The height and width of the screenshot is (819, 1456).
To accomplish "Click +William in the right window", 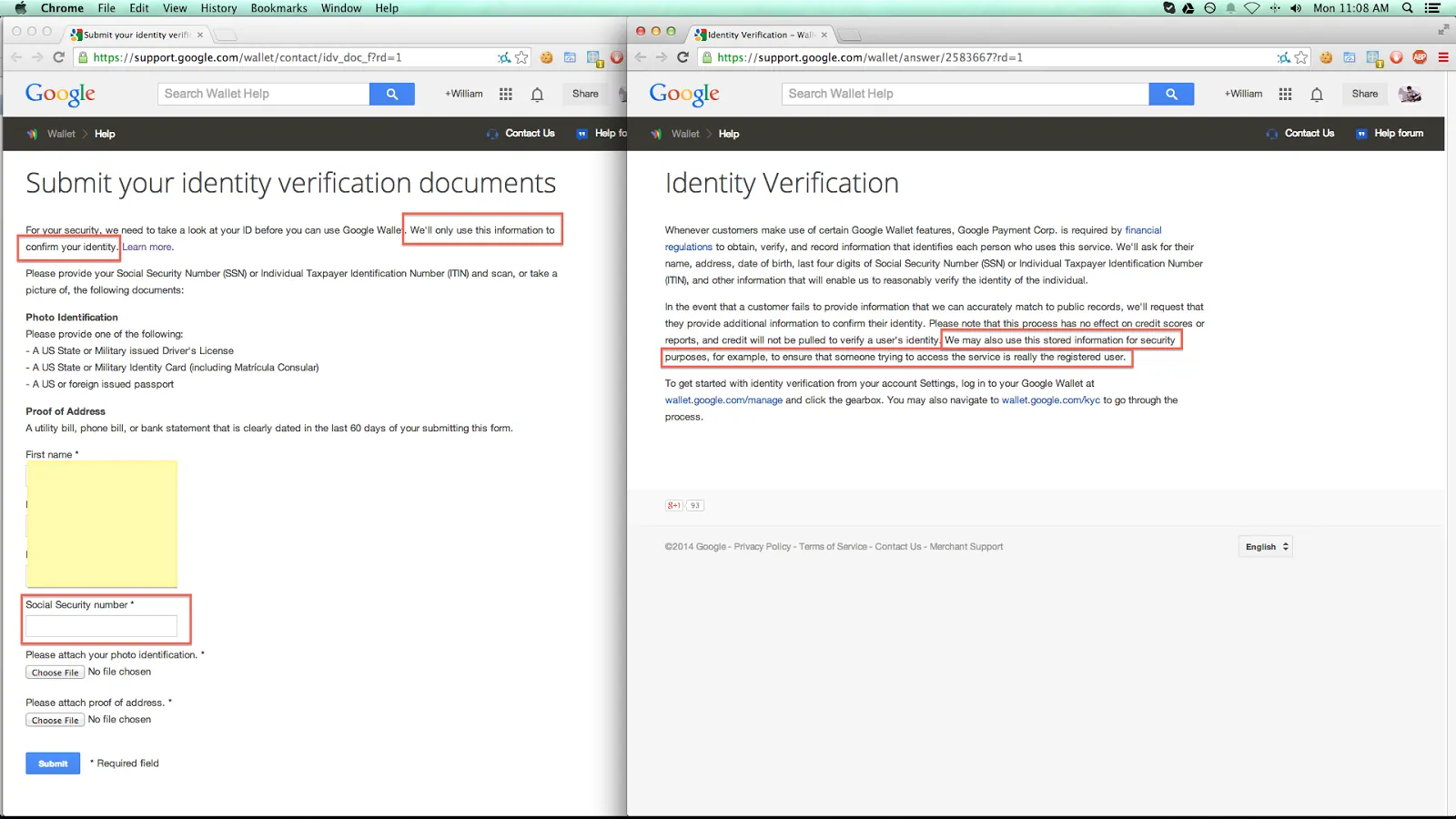I will (1243, 94).
